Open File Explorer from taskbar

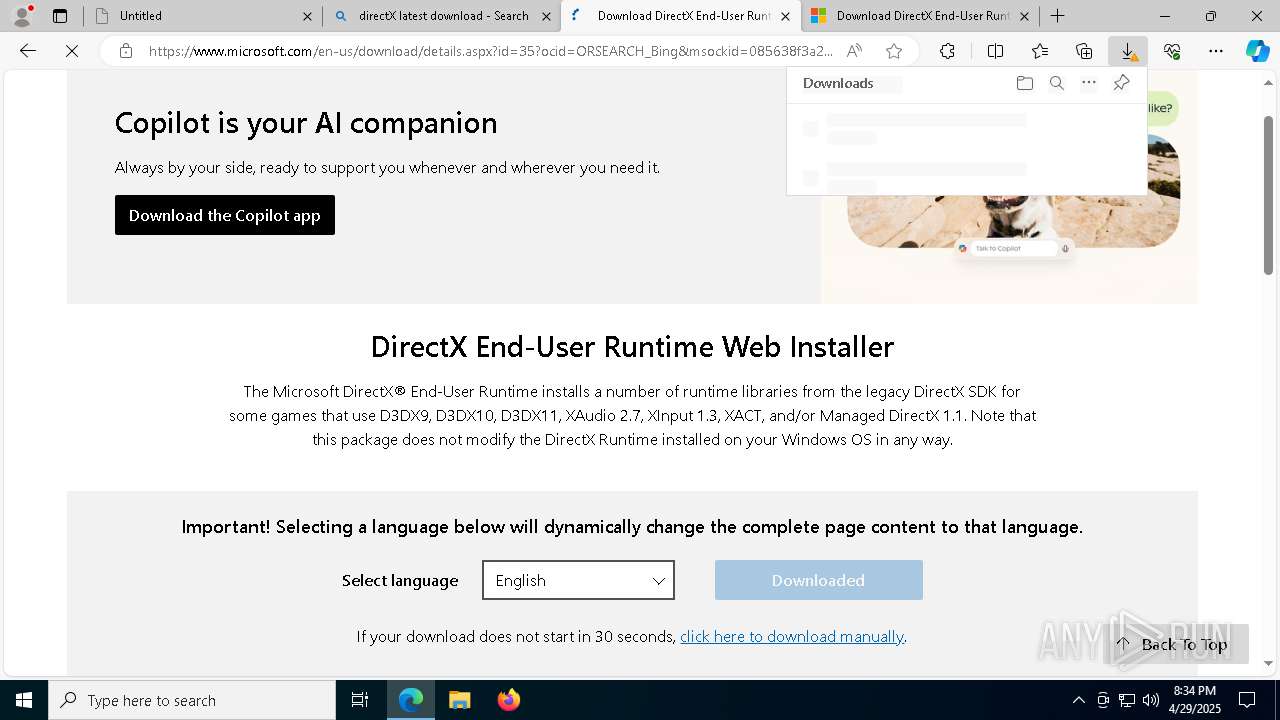(459, 700)
